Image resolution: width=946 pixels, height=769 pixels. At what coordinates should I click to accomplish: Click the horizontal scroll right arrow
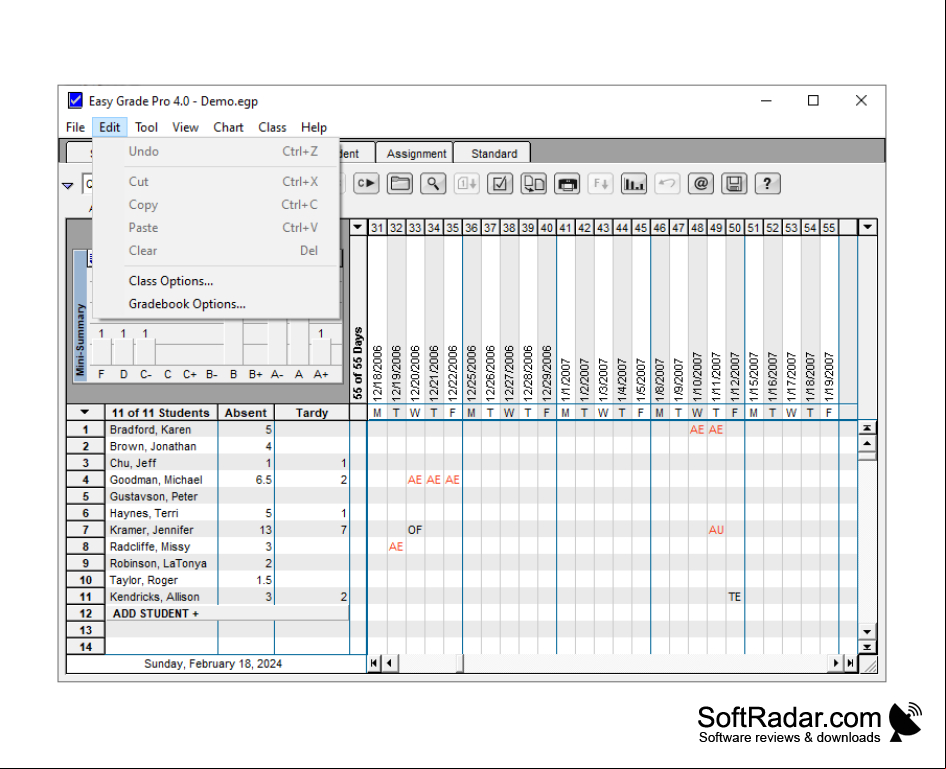pos(836,663)
